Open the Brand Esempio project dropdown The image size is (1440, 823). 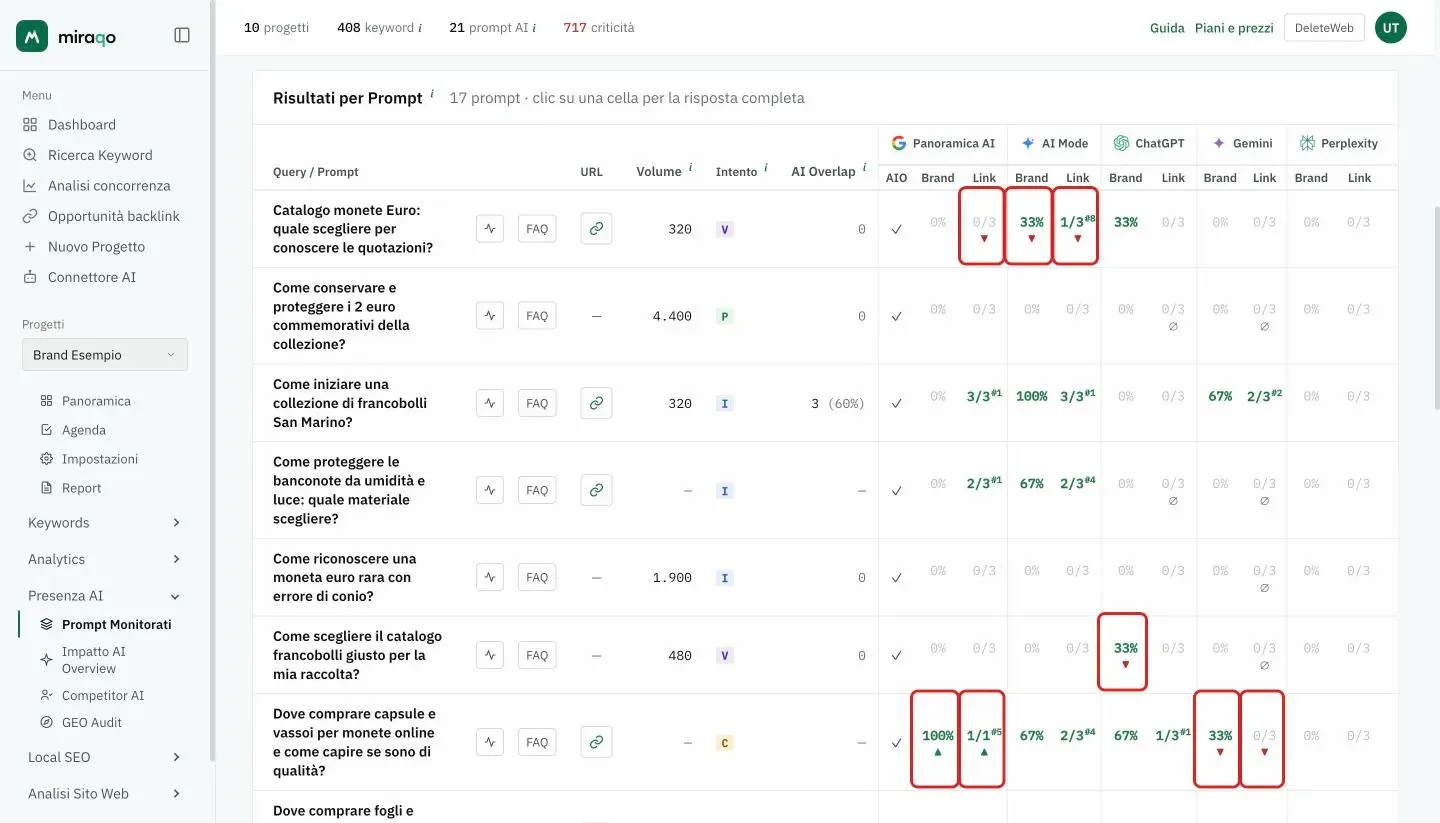tap(104, 355)
